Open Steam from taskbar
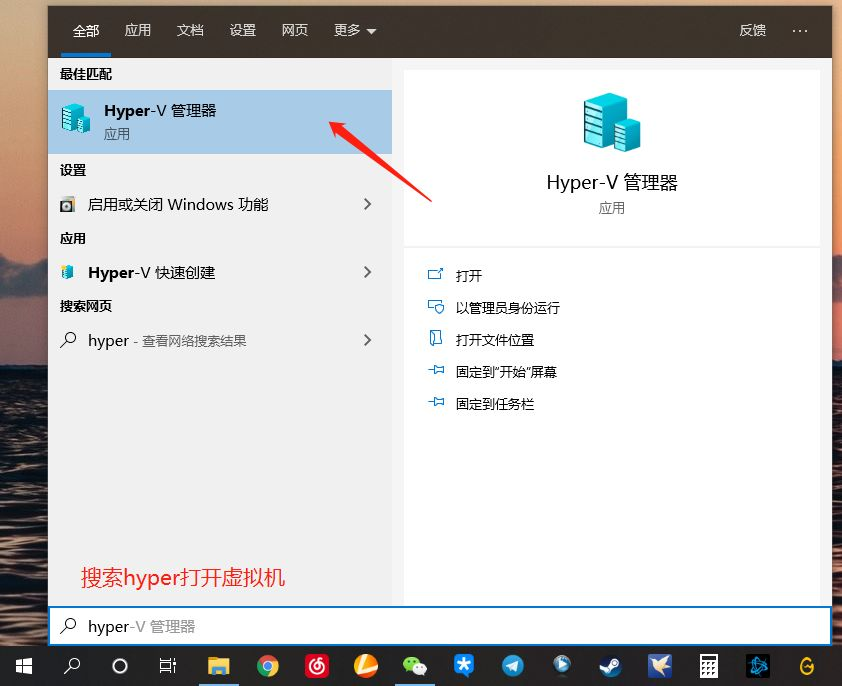842x686 pixels. pyautogui.click(x=611, y=666)
